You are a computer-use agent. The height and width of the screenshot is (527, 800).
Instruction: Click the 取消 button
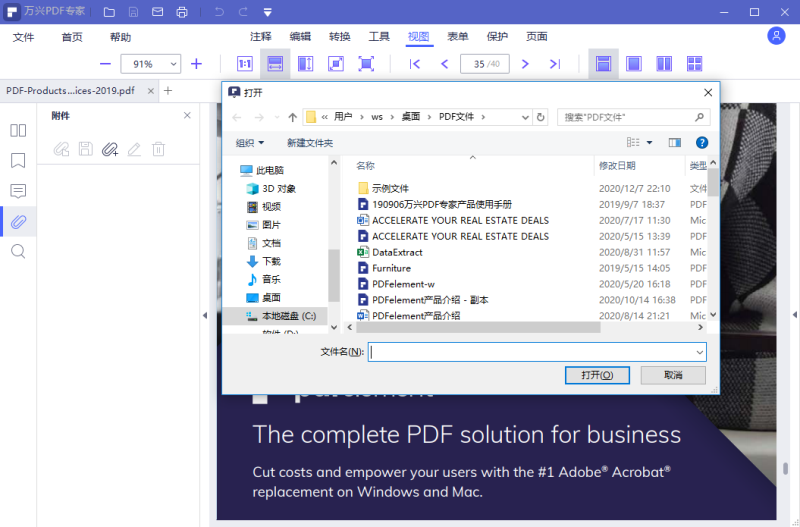(673, 375)
